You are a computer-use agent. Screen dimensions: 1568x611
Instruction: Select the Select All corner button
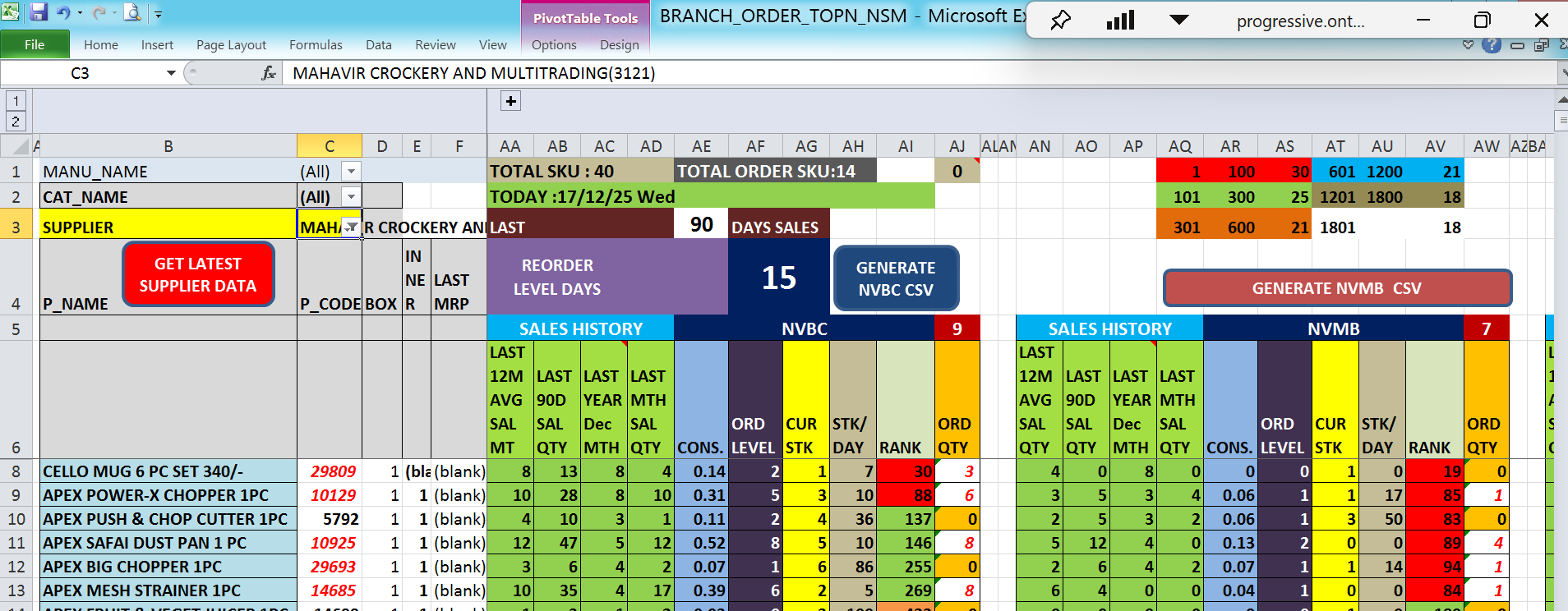(x=16, y=146)
